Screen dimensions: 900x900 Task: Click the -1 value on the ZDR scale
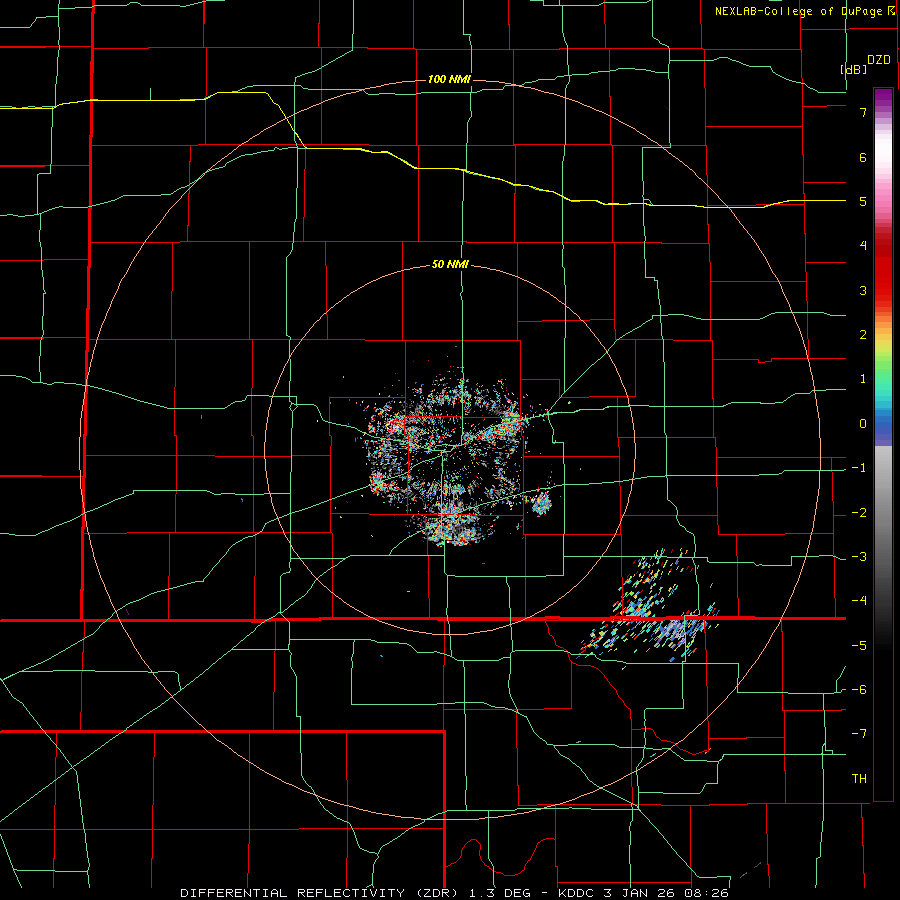859,468
